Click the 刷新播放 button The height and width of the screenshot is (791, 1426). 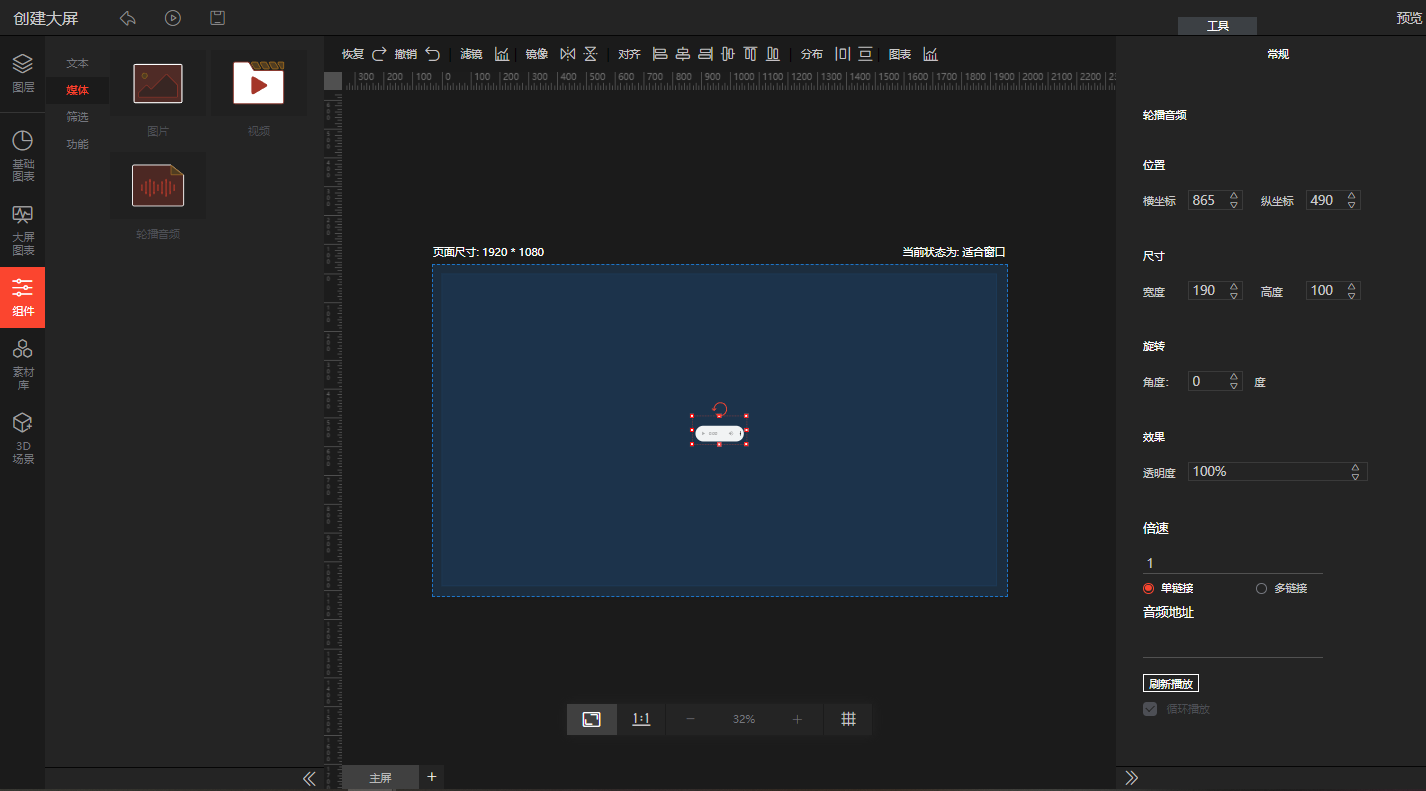1170,684
